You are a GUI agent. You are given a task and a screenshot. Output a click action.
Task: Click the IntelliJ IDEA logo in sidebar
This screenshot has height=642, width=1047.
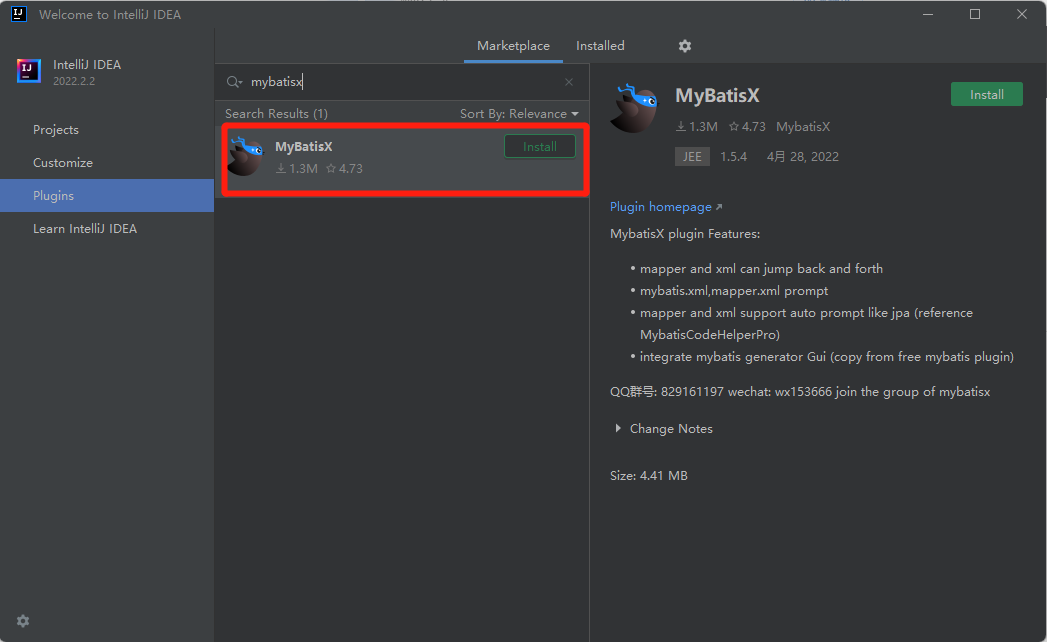click(29, 70)
